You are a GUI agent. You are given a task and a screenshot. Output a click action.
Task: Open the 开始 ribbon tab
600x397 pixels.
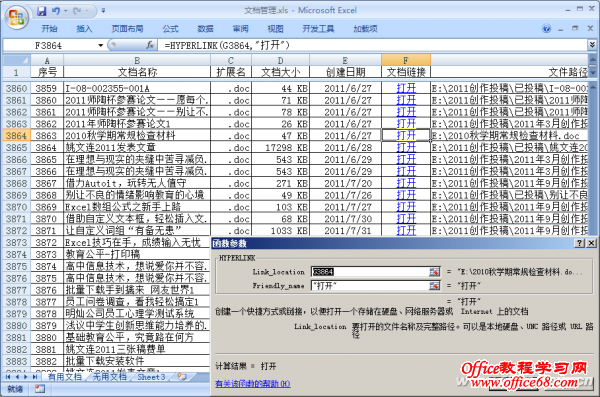pos(49,29)
